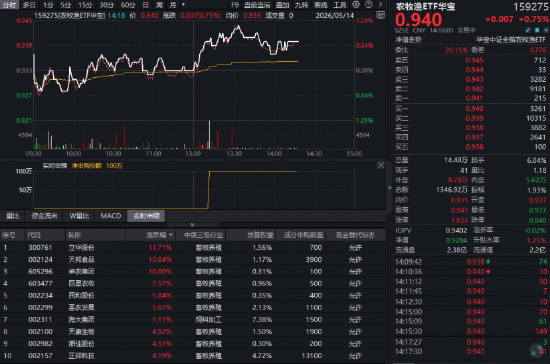
Task: Close the 实时申赎 sub-panel with the X
Action: [381, 165]
